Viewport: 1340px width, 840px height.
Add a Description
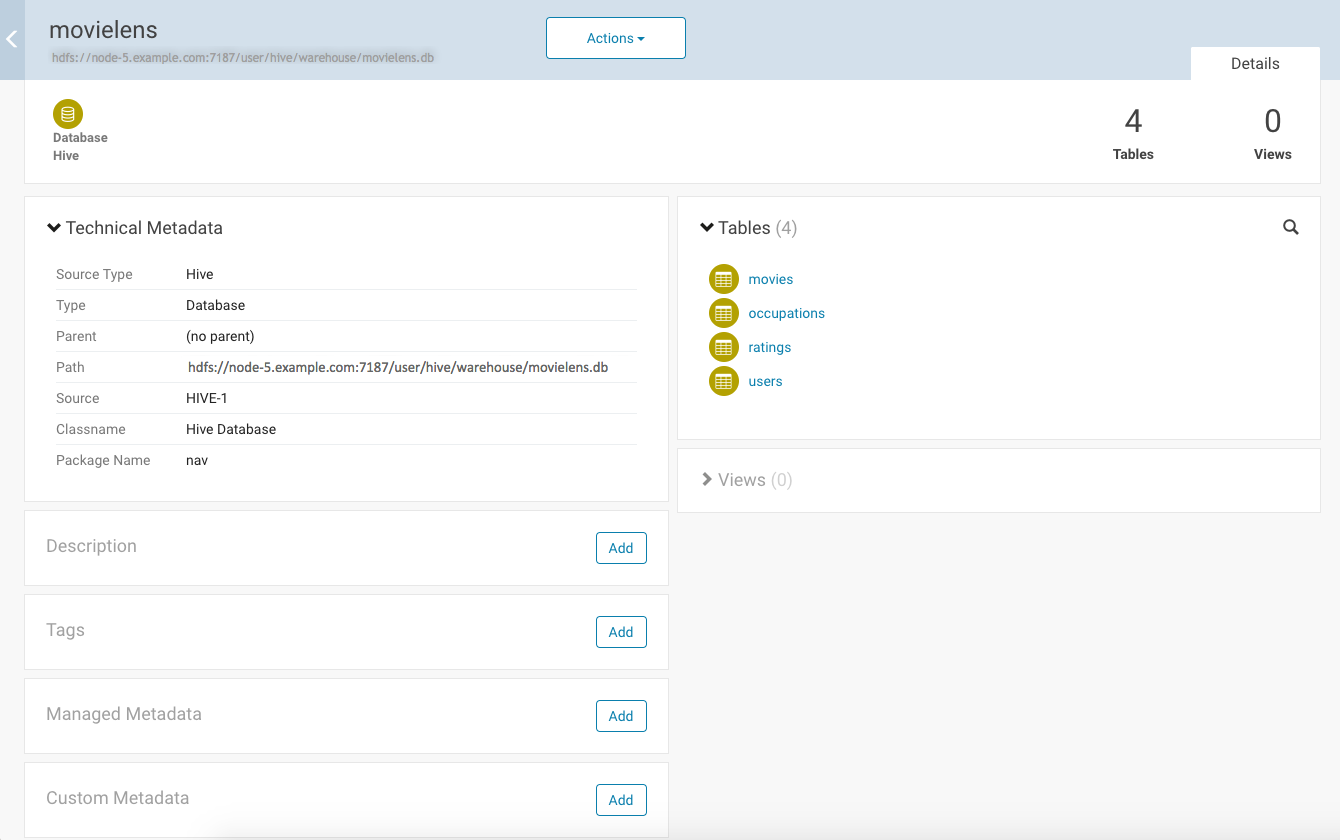coord(621,548)
